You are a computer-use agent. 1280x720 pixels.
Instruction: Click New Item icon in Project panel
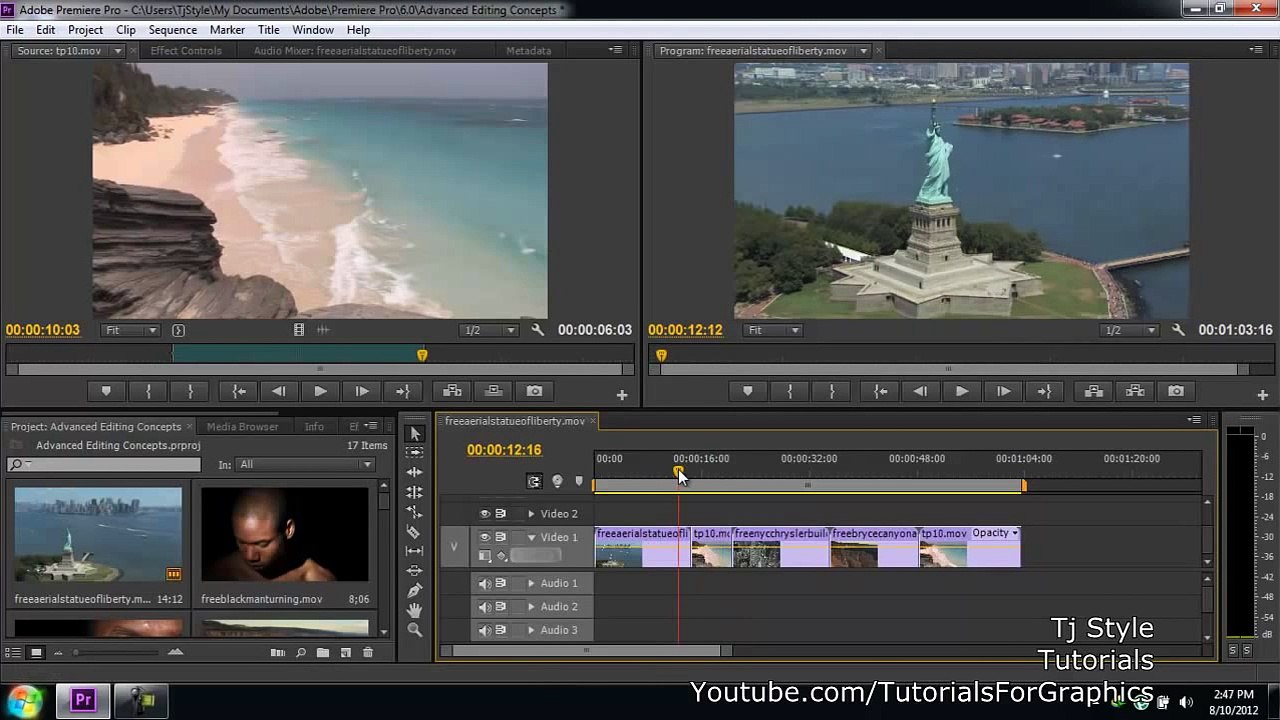[346, 653]
